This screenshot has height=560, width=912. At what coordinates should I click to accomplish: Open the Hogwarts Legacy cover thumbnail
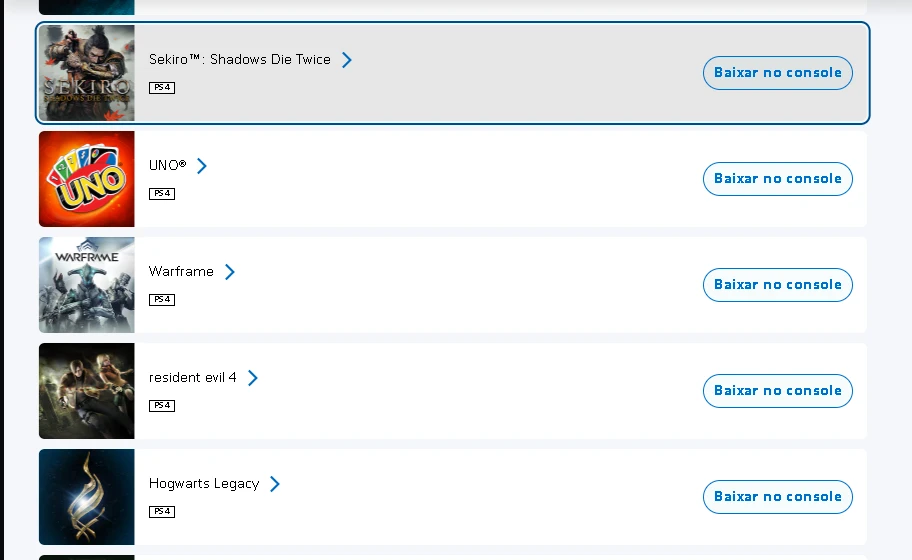(86, 497)
